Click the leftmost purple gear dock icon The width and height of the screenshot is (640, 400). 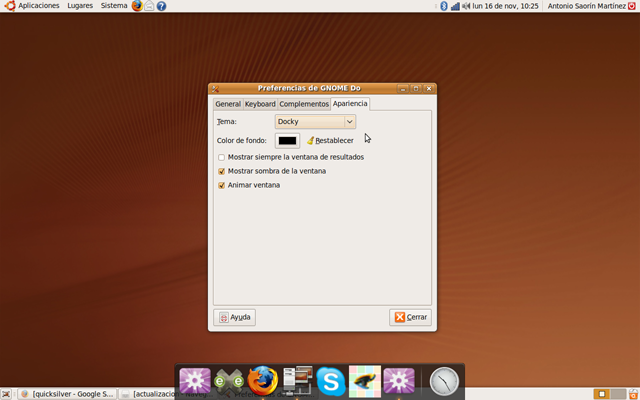pos(194,381)
